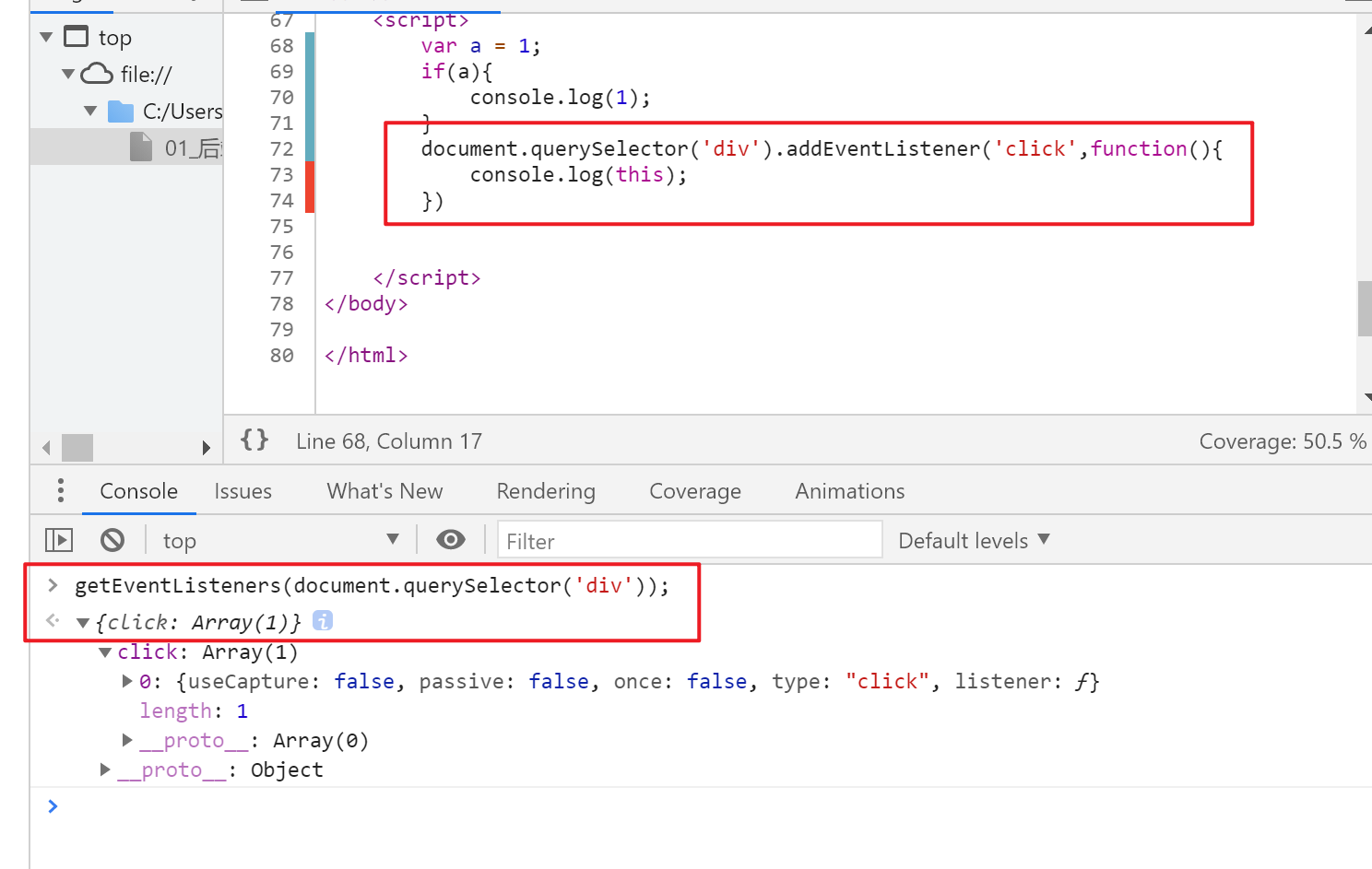Image resolution: width=1372 pixels, height=869 pixels.
Task: Click the "console.log(1);" code line
Action: point(561,97)
